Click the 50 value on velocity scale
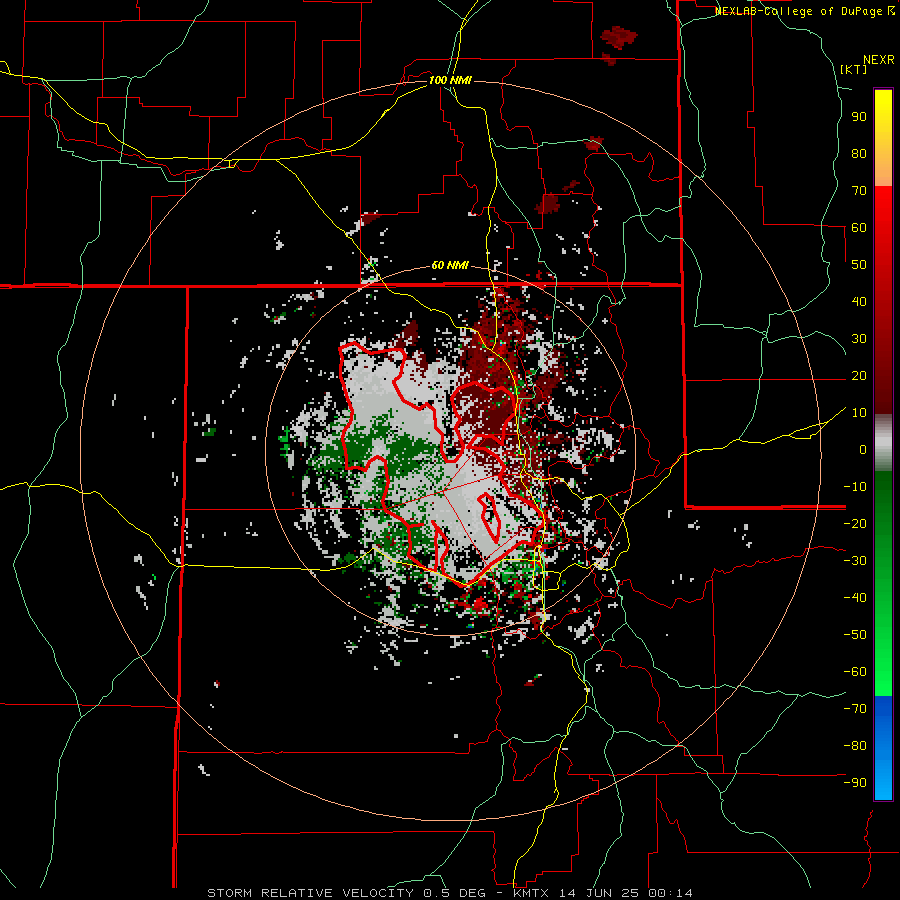Image resolution: width=900 pixels, height=900 pixels. click(x=859, y=265)
